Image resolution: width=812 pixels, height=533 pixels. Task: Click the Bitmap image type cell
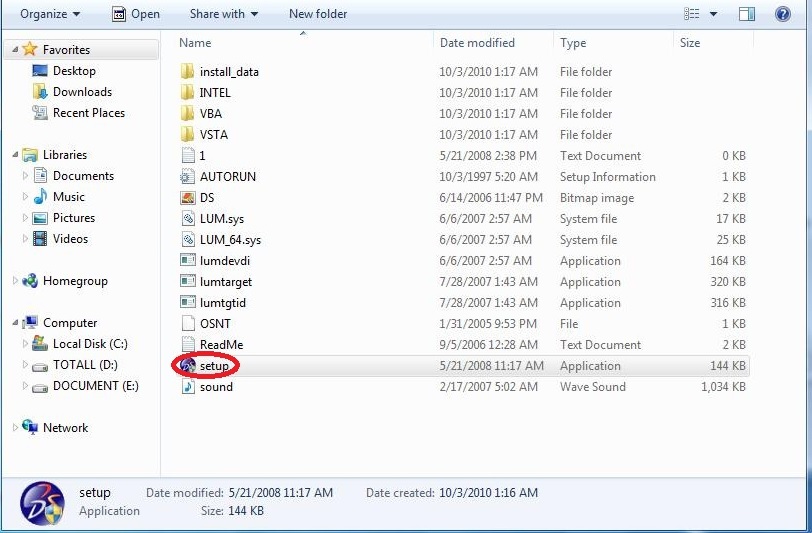[x=597, y=197]
